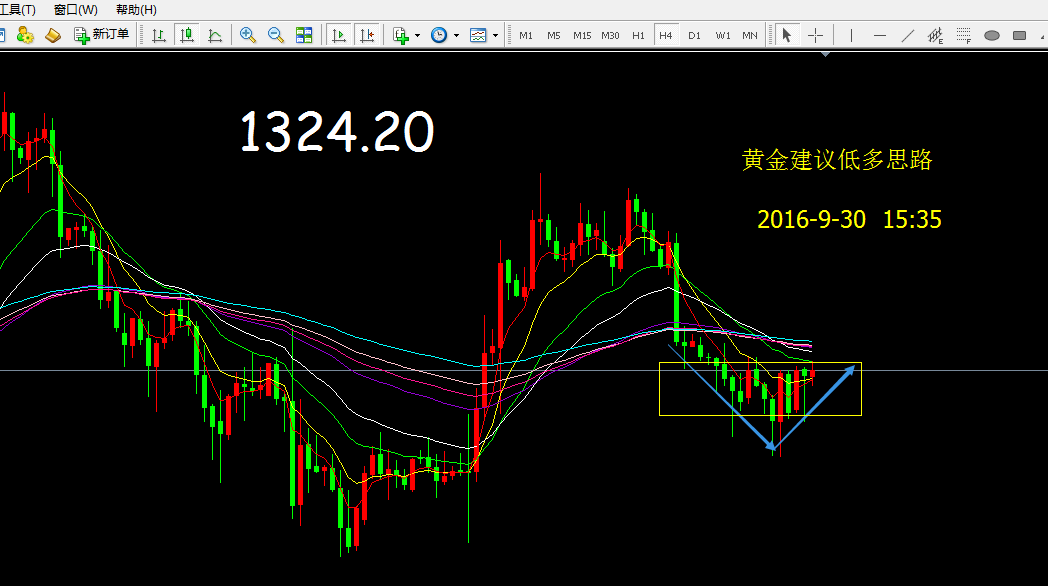This screenshot has width=1048, height=586.
Task: Click the 新订单 new order button
Action: click(102, 35)
